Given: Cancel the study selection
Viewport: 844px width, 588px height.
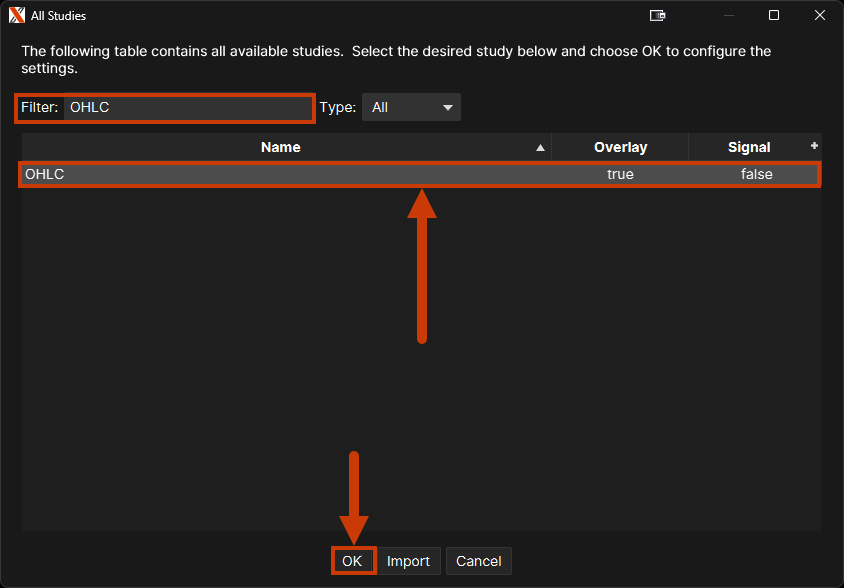Looking at the screenshot, I should pyautogui.click(x=478, y=561).
